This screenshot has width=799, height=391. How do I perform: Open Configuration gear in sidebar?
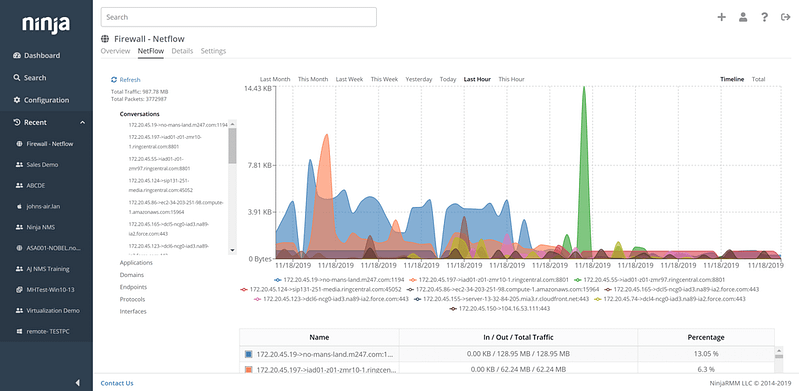[x=41, y=100]
